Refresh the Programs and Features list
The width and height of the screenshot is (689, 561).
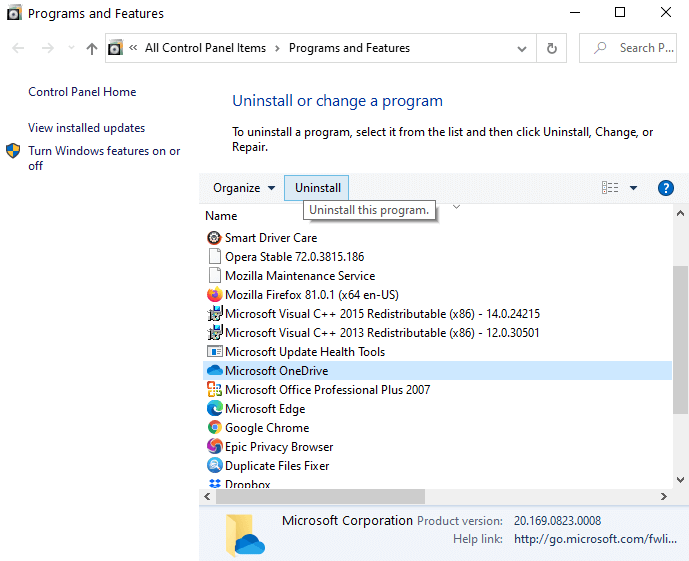point(551,48)
